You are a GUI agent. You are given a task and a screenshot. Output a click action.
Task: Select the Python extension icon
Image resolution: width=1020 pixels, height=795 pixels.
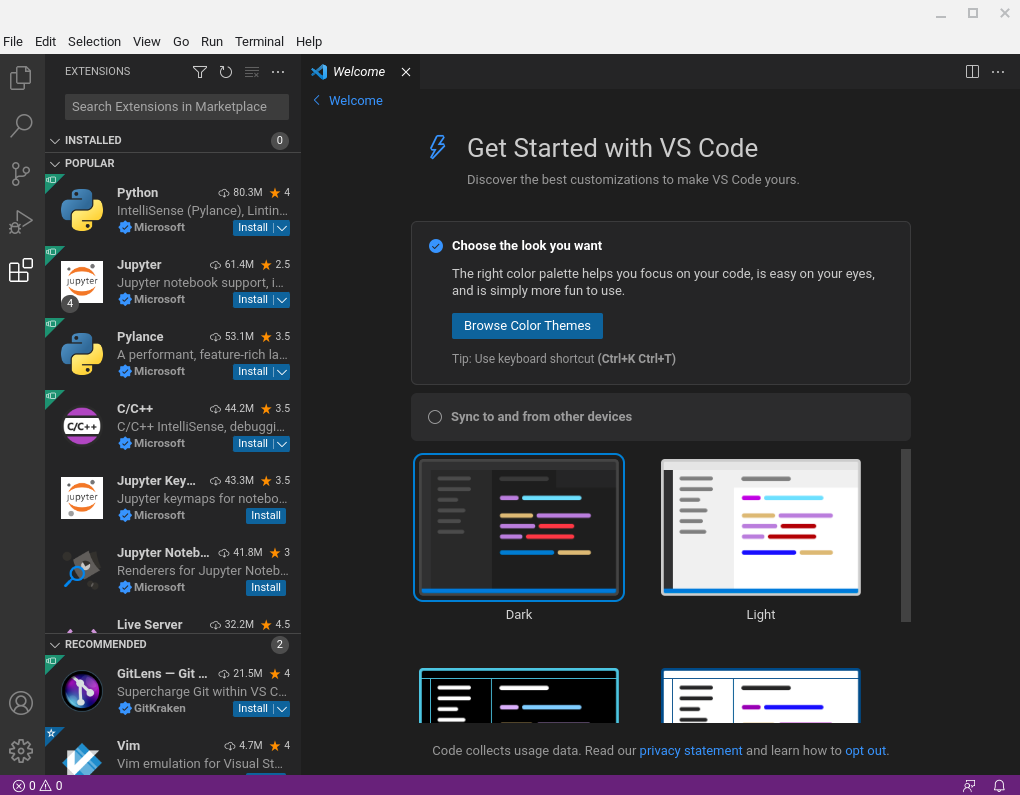[82, 210]
